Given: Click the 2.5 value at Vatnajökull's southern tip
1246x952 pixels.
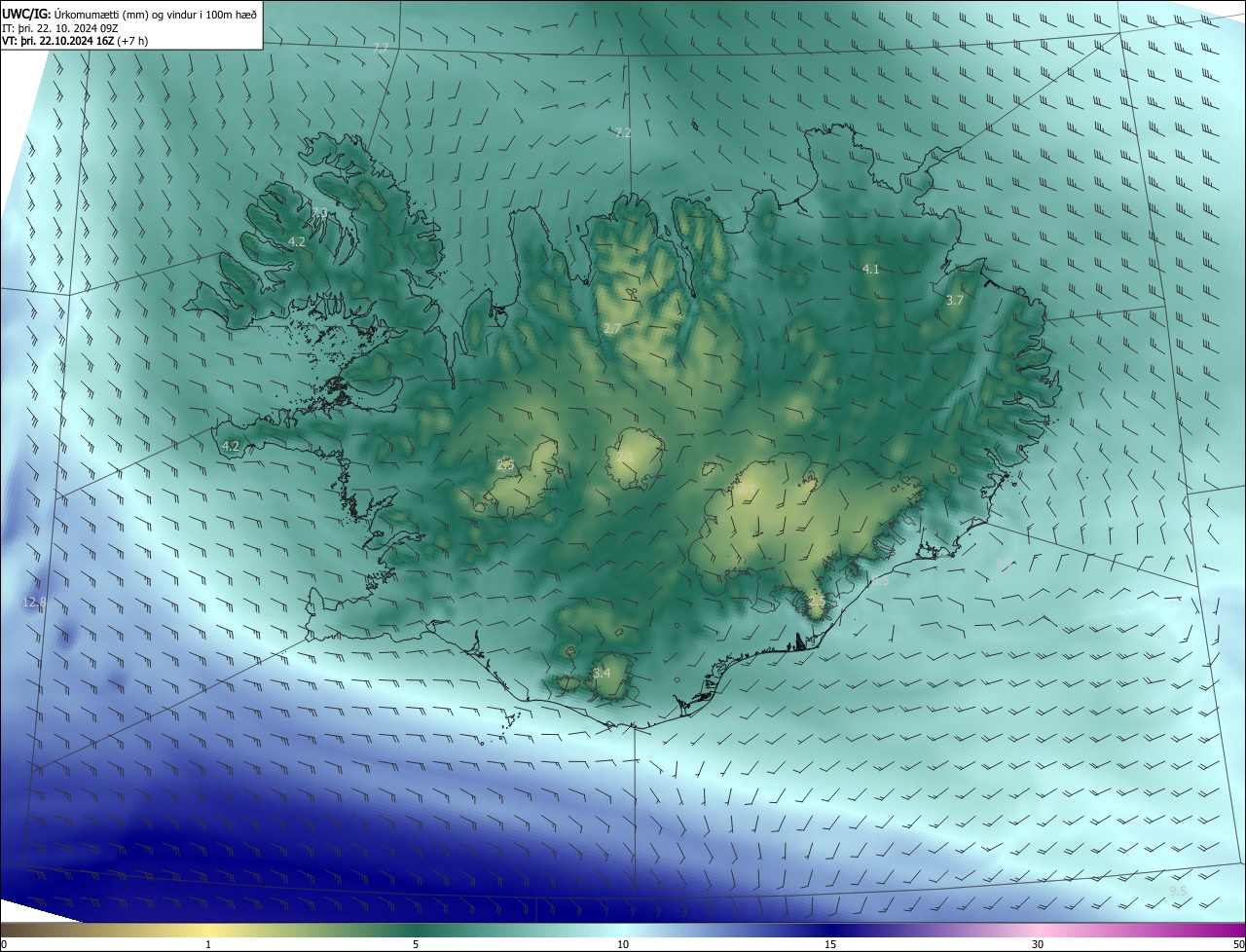Looking at the screenshot, I should click(x=816, y=603).
